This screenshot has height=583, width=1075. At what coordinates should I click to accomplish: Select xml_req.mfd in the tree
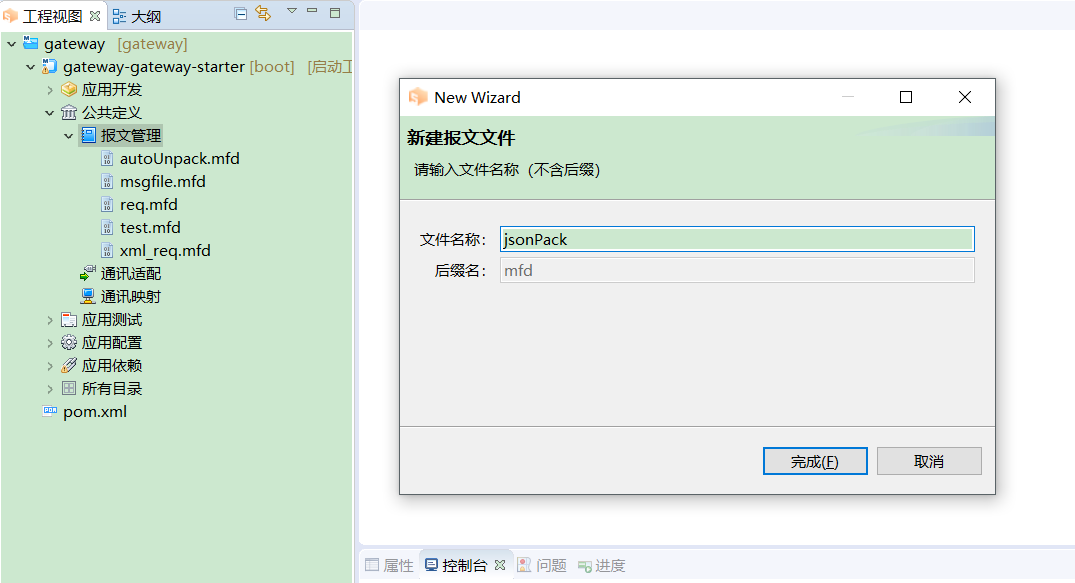[x=165, y=251]
